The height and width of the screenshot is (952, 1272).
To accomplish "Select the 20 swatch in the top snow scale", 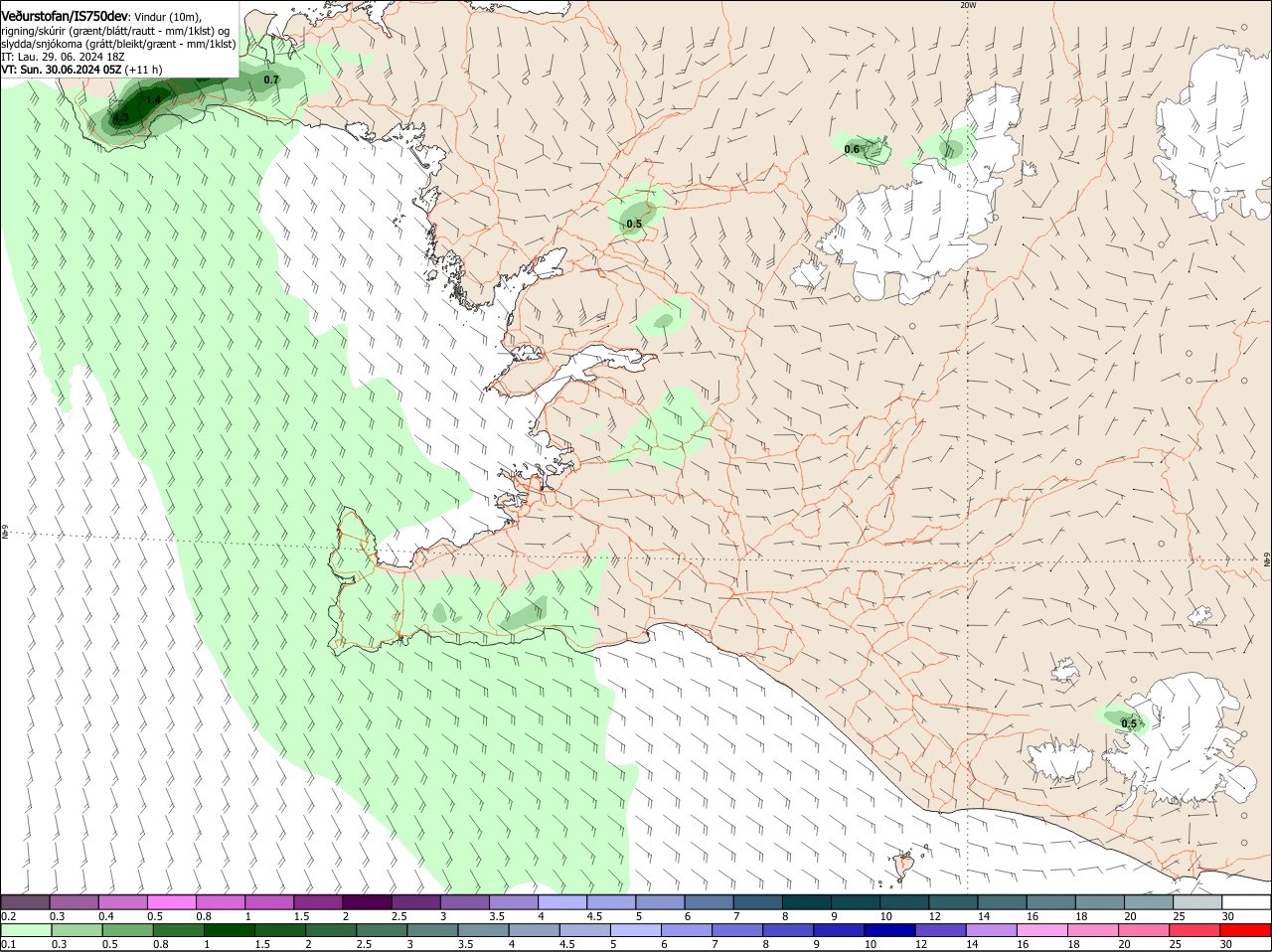I will click(1148, 902).
